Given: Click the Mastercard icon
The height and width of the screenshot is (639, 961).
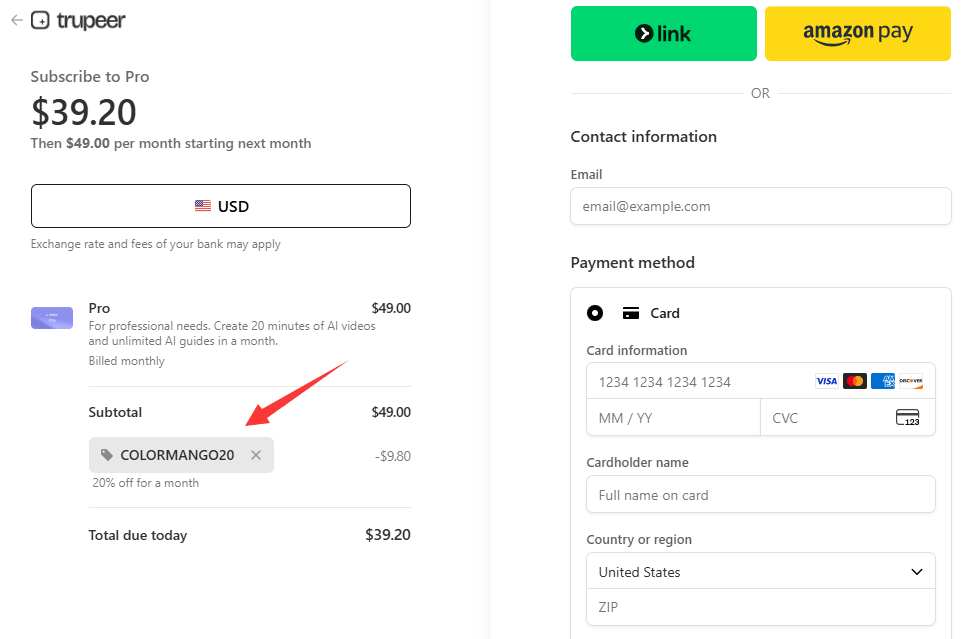Looking at the screenshot, I should (x=854, y=381).
